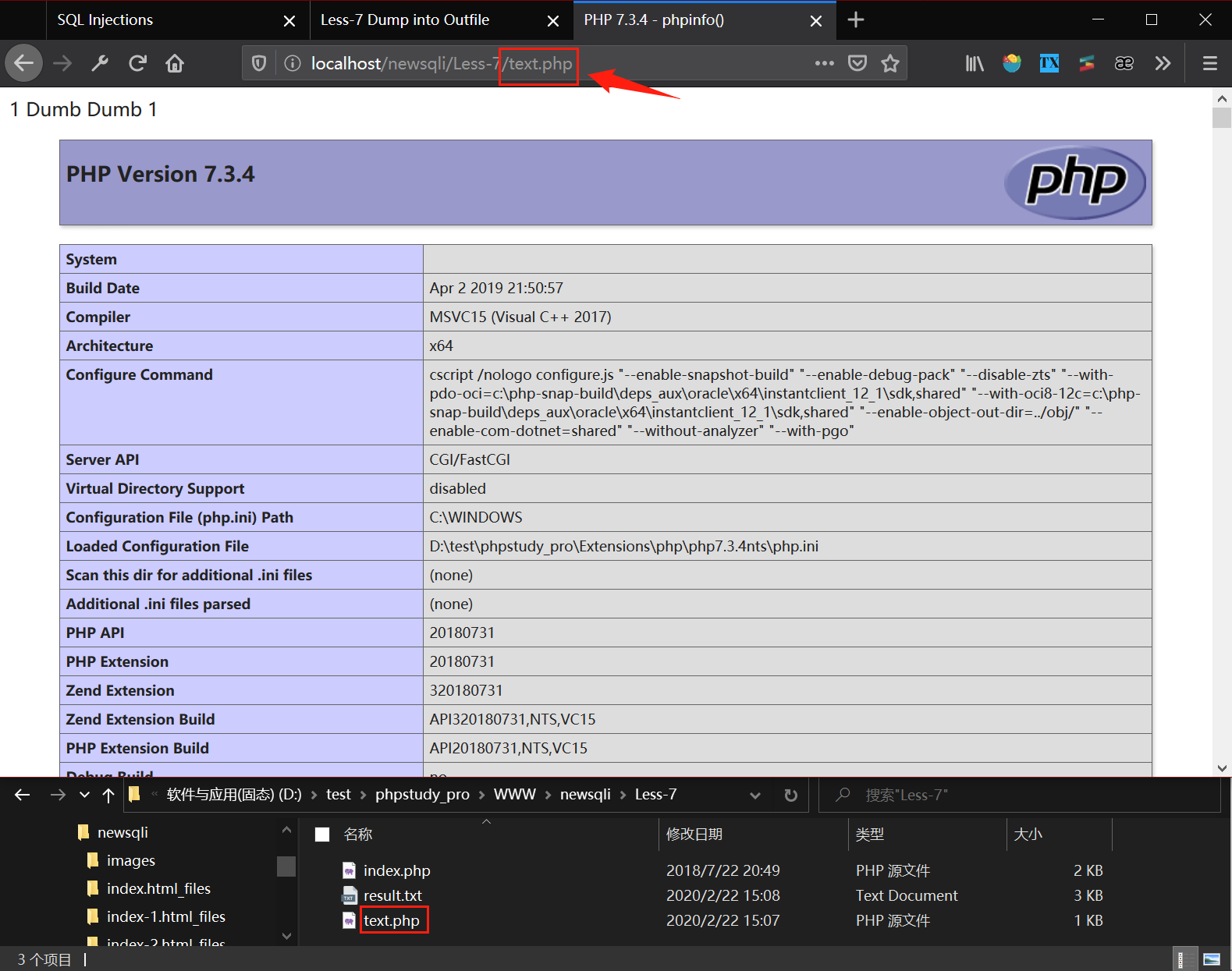Viewport: 1232px width, 971px height.
Task: Click the browser forward arrow button
Action: [x=62, y=63]
